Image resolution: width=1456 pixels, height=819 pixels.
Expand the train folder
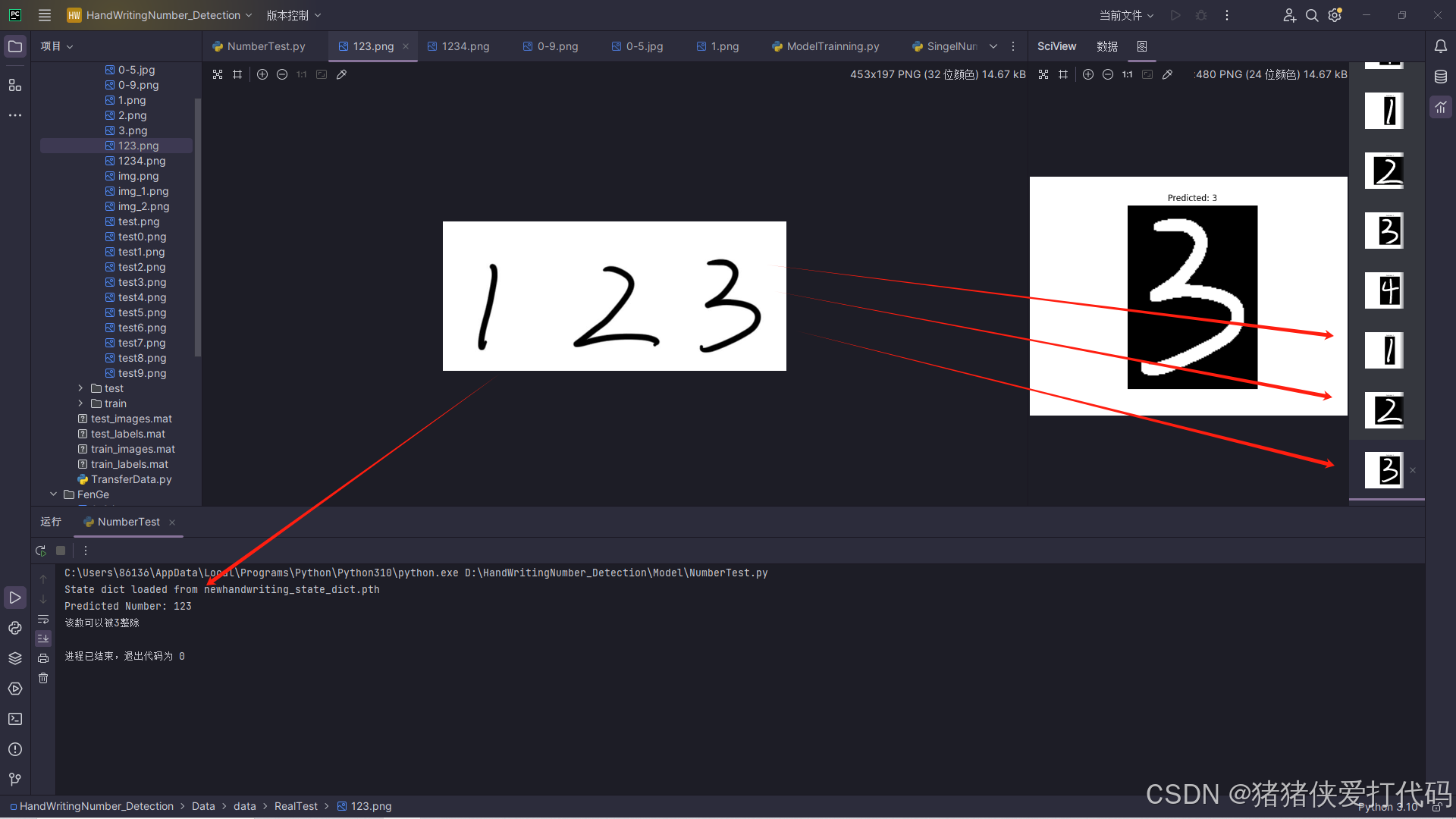click(x=80, y=403)
